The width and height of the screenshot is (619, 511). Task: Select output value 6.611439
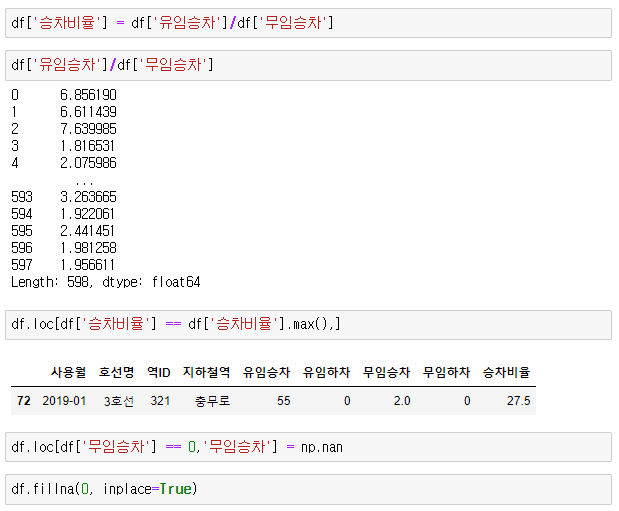point(88,112)
